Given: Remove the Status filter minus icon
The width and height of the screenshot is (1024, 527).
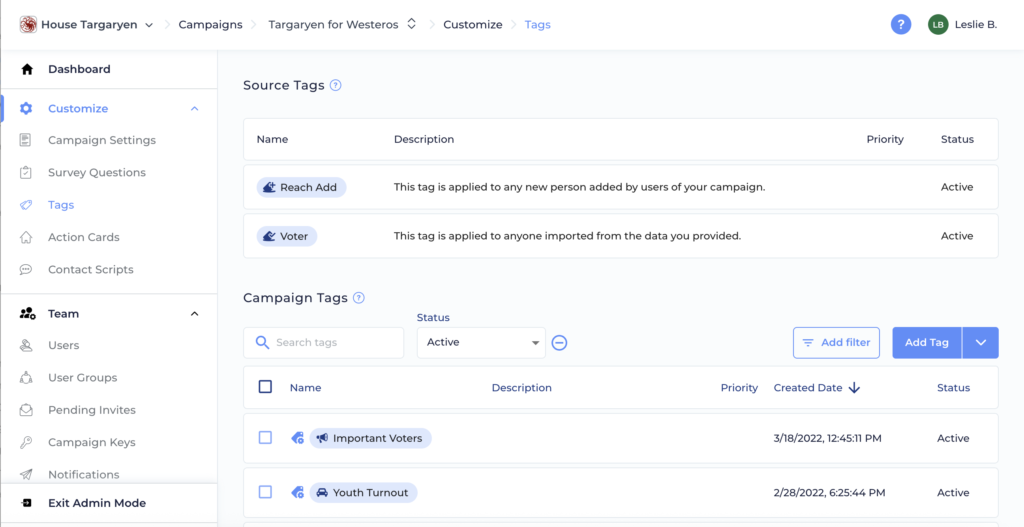Looking at the screenshot, I should 559,343.
